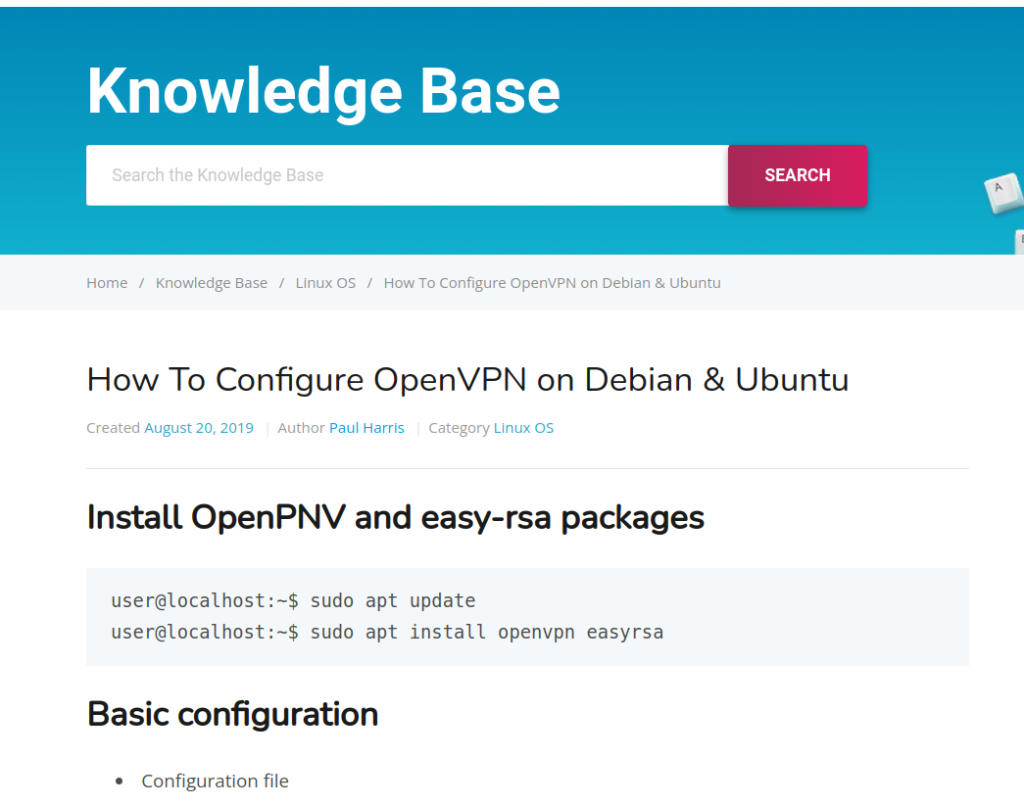Click the Created label in article meta

[113, 428]
